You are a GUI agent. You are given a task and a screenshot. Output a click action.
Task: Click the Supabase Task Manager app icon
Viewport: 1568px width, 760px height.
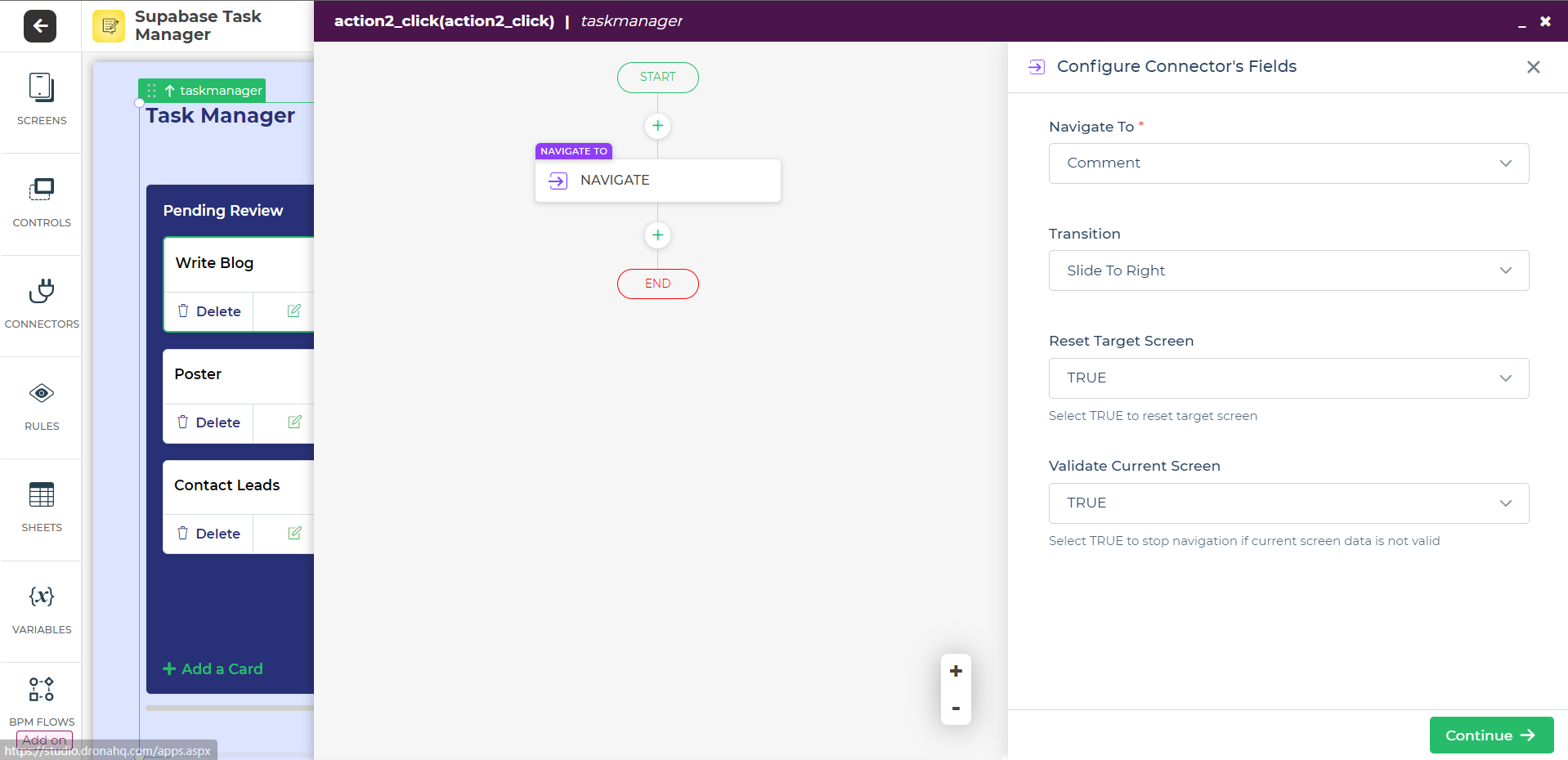pyautogui.click(x=109, y=26)
